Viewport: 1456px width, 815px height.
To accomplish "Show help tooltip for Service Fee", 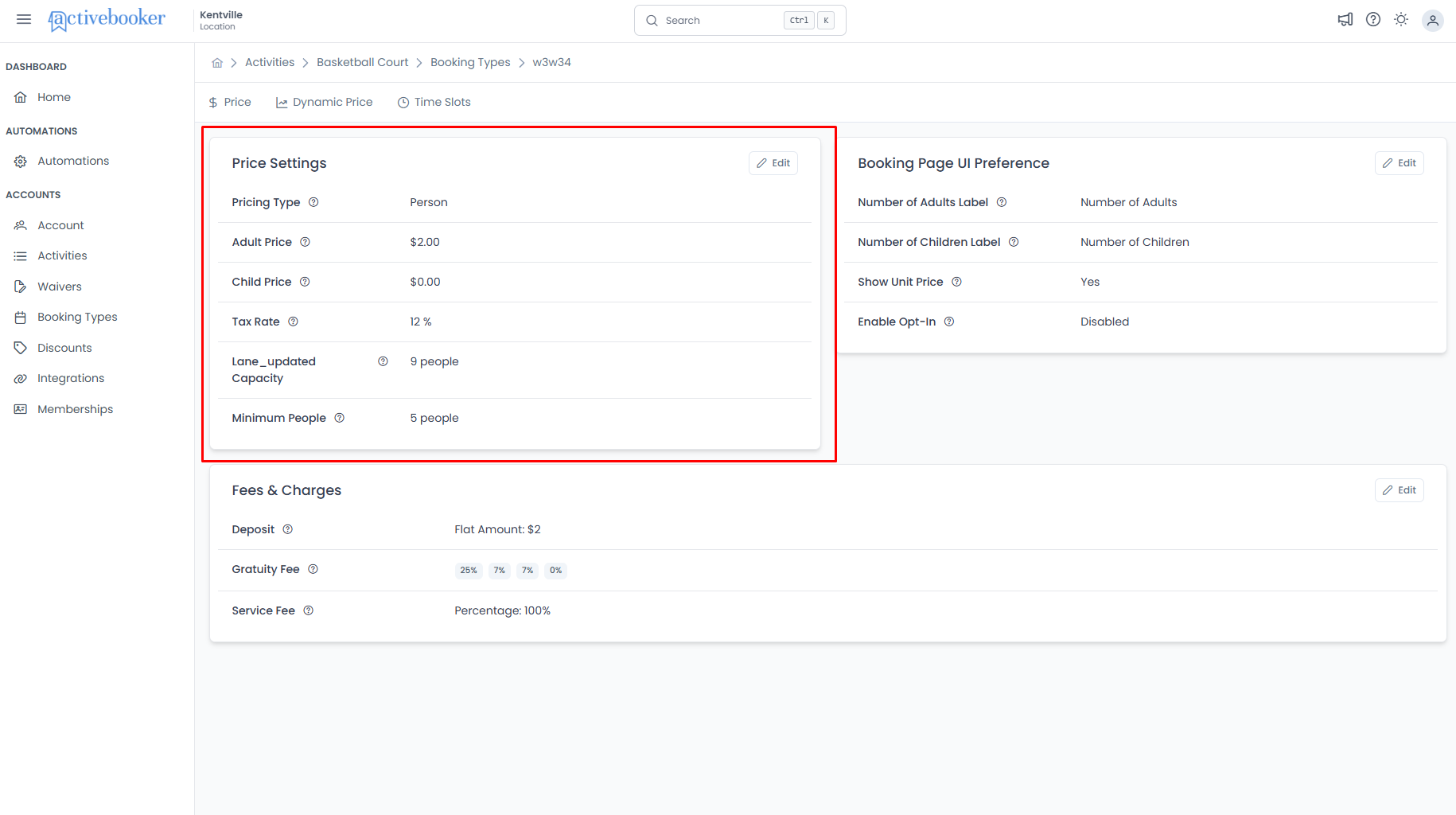I will (x=308, y=610).
